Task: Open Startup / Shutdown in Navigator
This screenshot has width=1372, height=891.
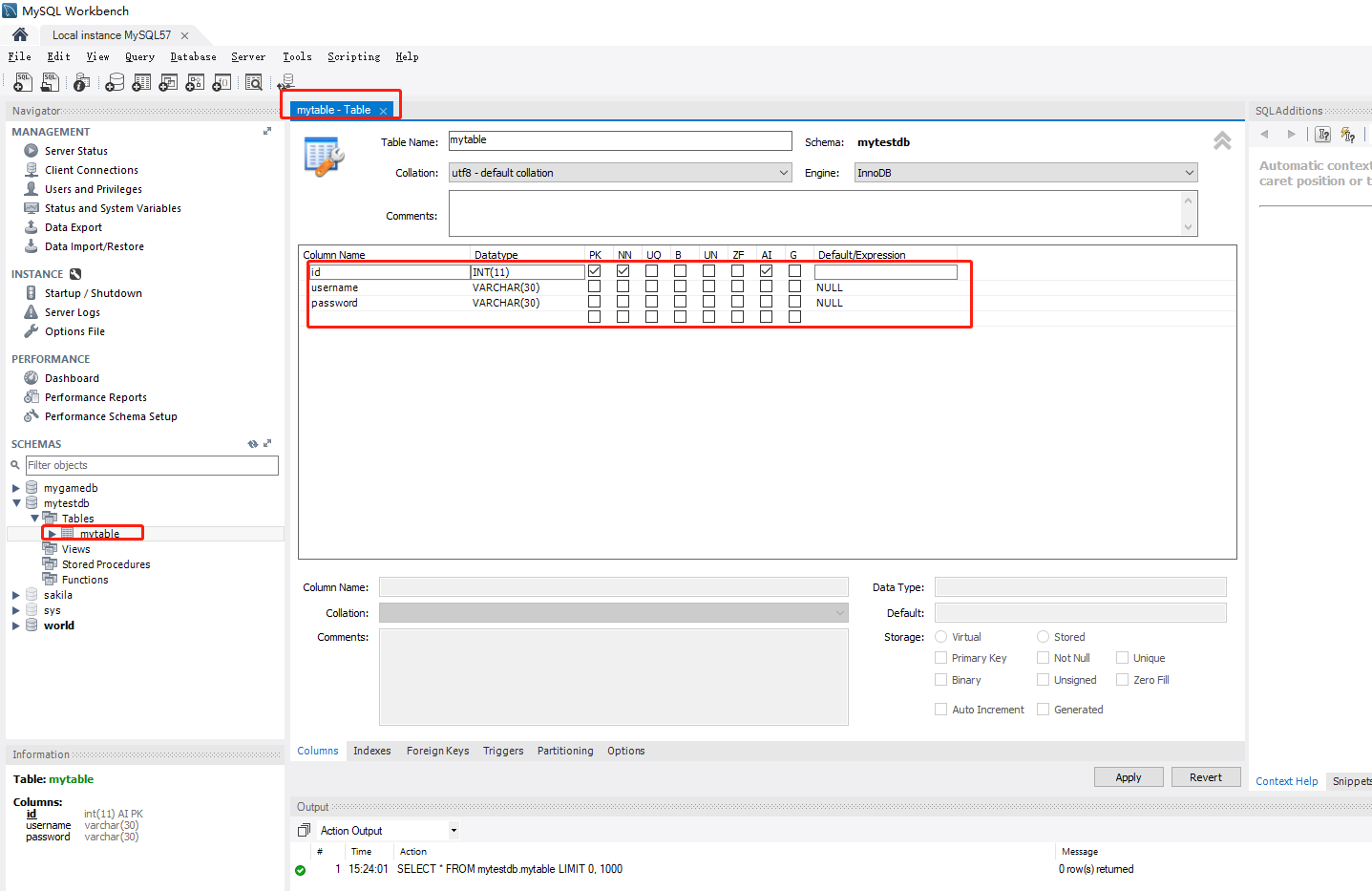Action: (94, 293)
